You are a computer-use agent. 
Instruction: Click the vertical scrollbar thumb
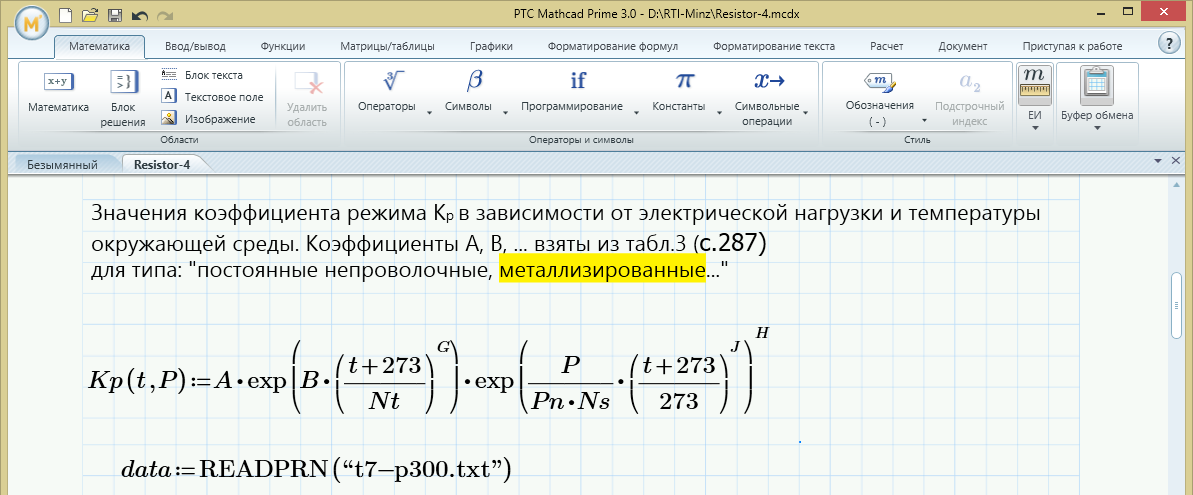1176,304
